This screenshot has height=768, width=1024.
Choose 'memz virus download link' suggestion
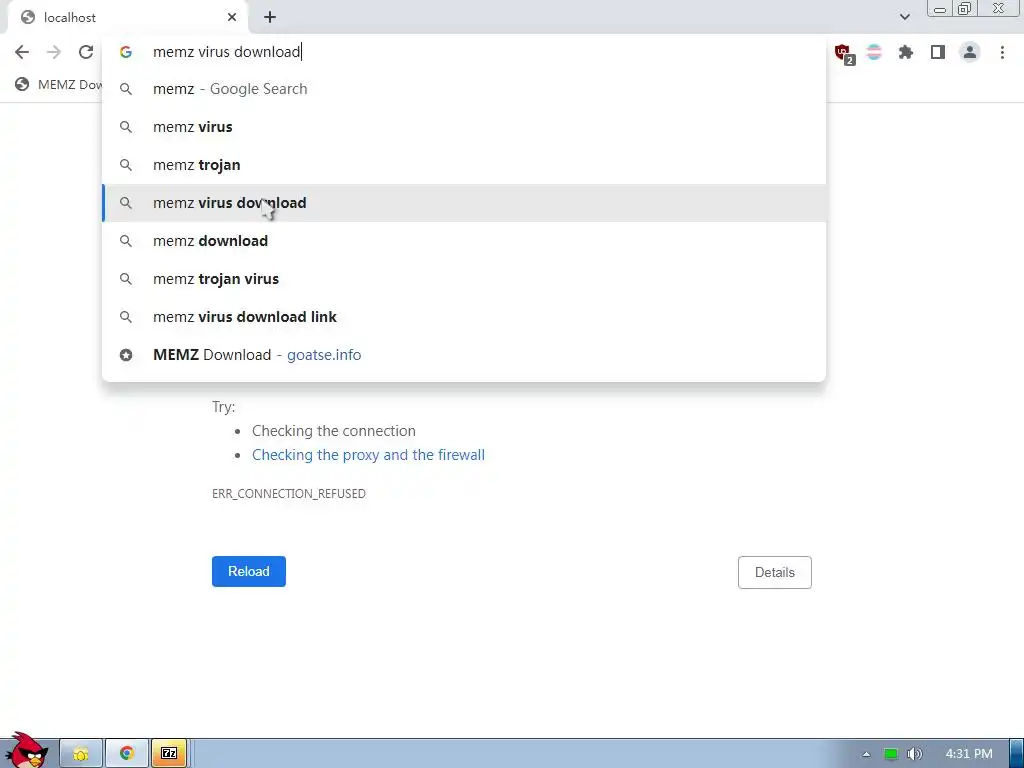[x=464, y=317]
